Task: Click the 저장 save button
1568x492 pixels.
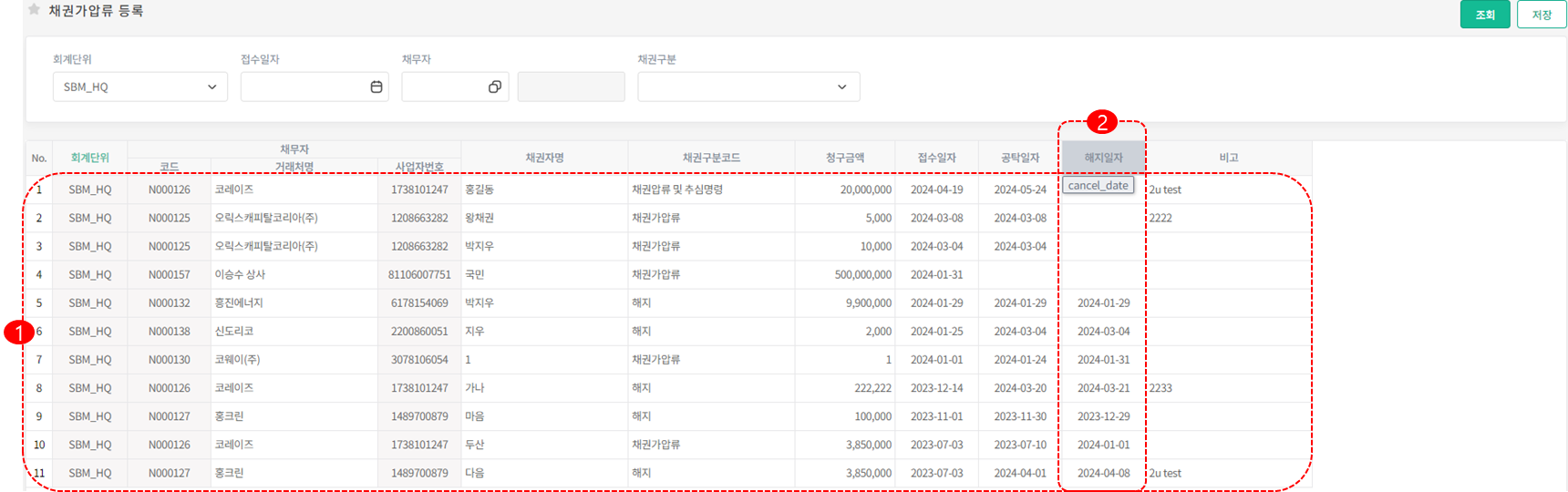Action: (x=1541, y=15)
